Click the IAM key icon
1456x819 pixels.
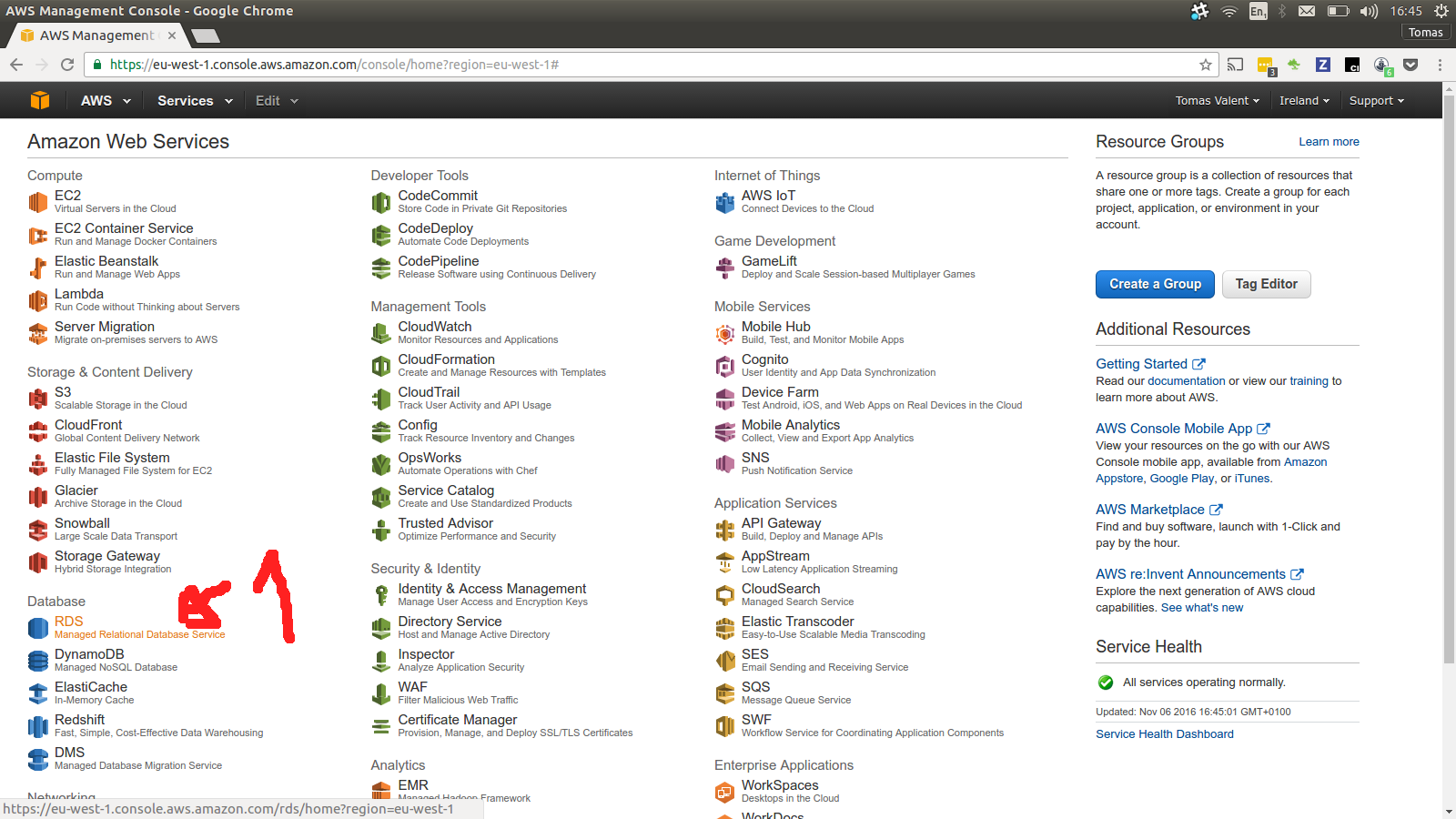[381, 595]
